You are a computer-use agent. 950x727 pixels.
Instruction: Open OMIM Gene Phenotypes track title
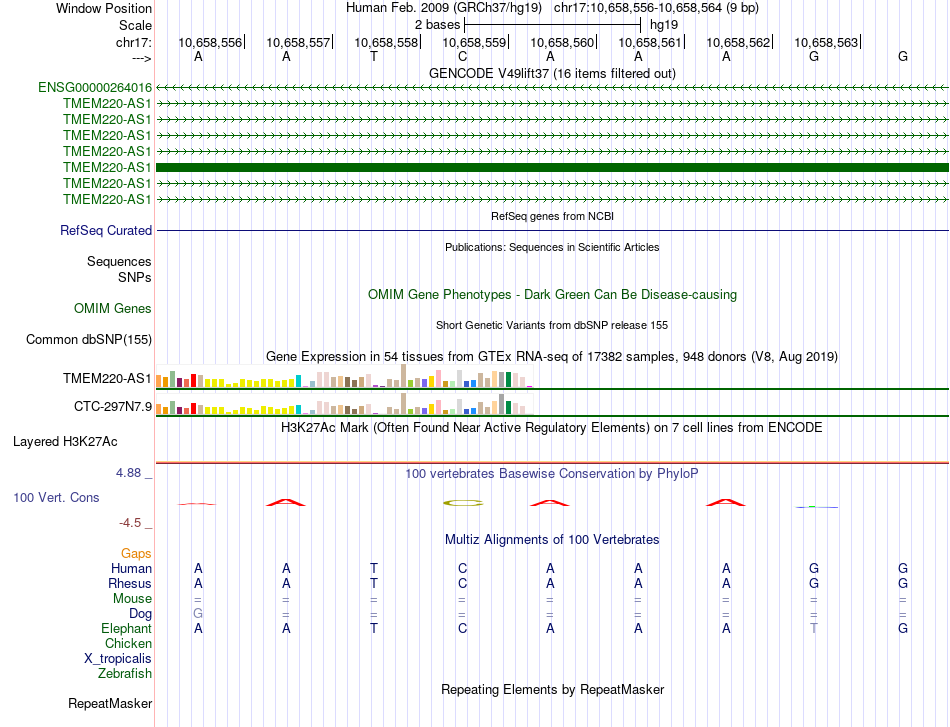(x=552, y=294)
